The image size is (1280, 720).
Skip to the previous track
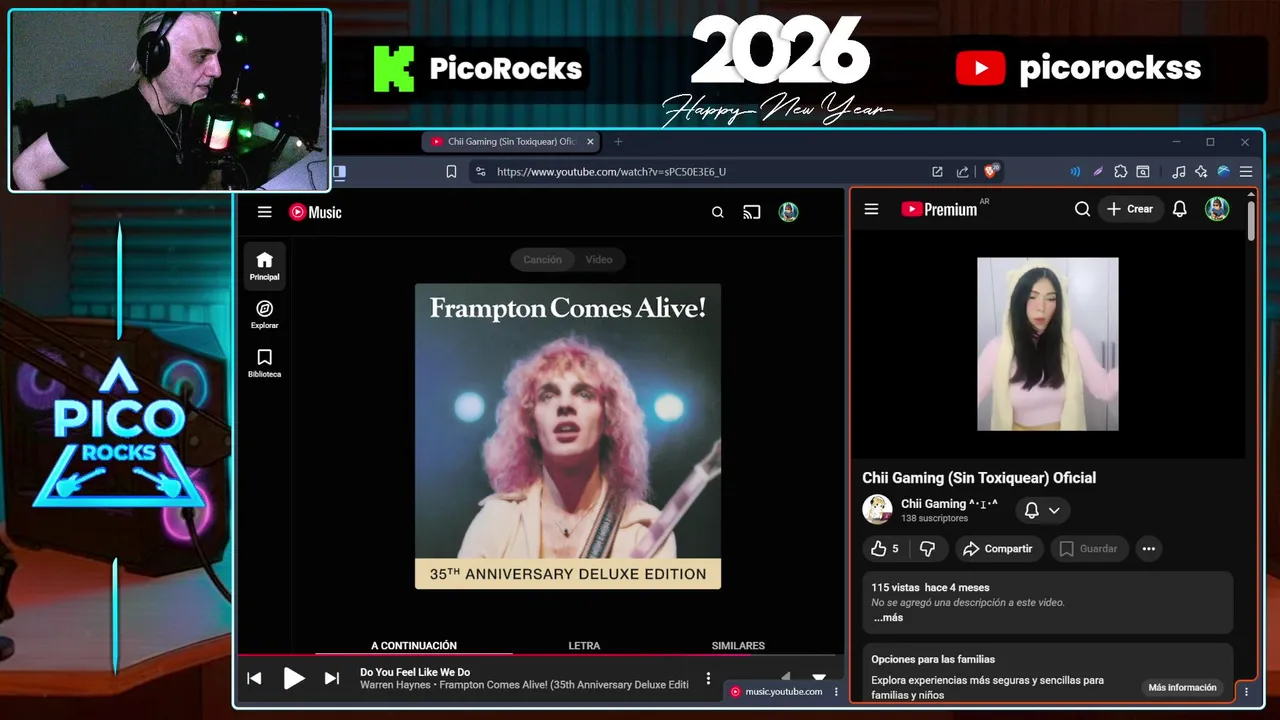[x=254, y=678]
